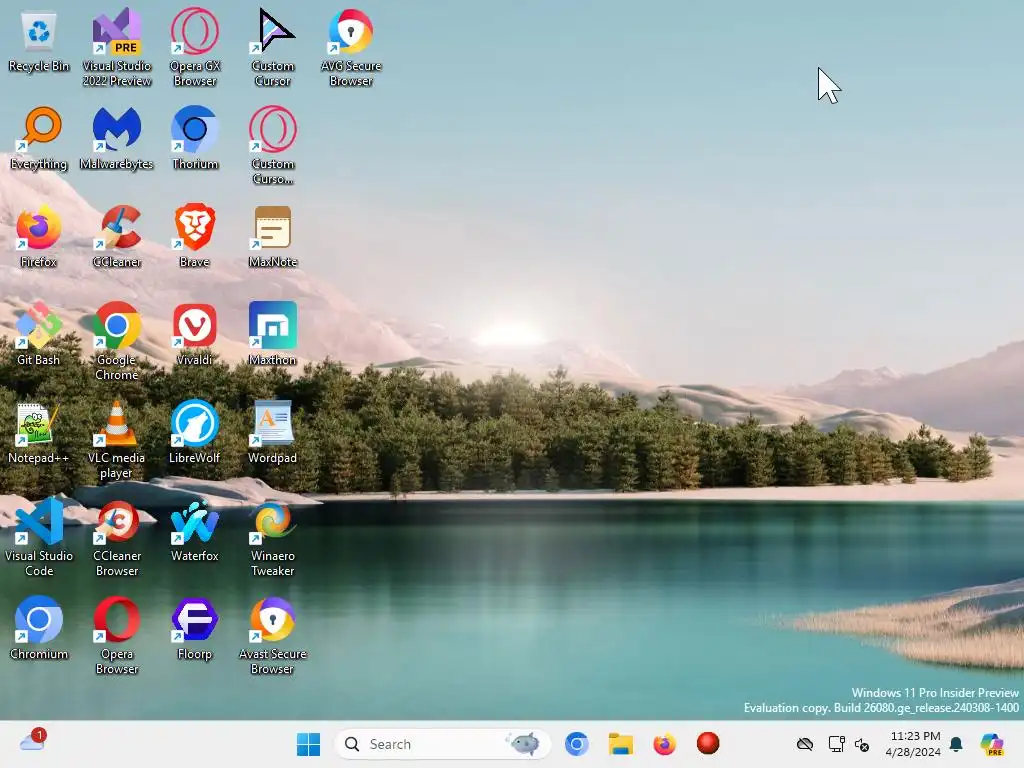Open File Explorer from the taskbar
Viewport: 1024px width, 768px height.
pos(620,744)
